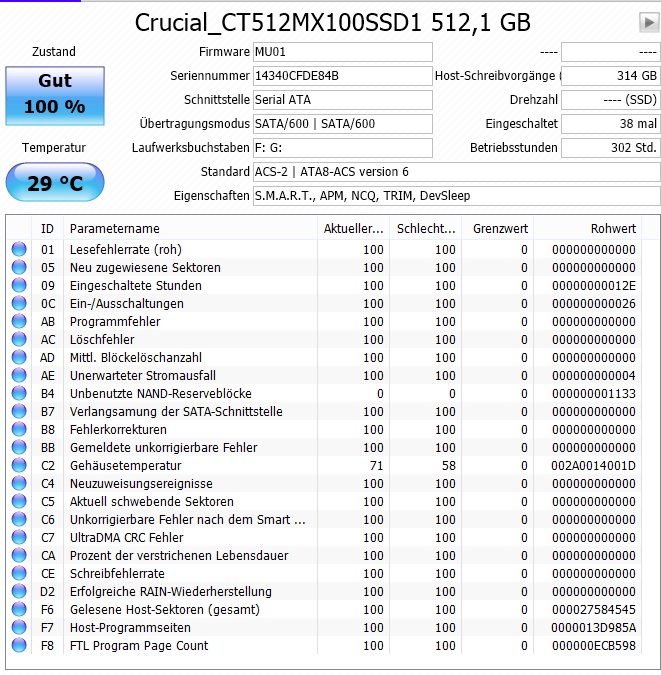The image size is (661, 675).
Task: Click the Gut 100 % health status button
Action: (55, 96)
